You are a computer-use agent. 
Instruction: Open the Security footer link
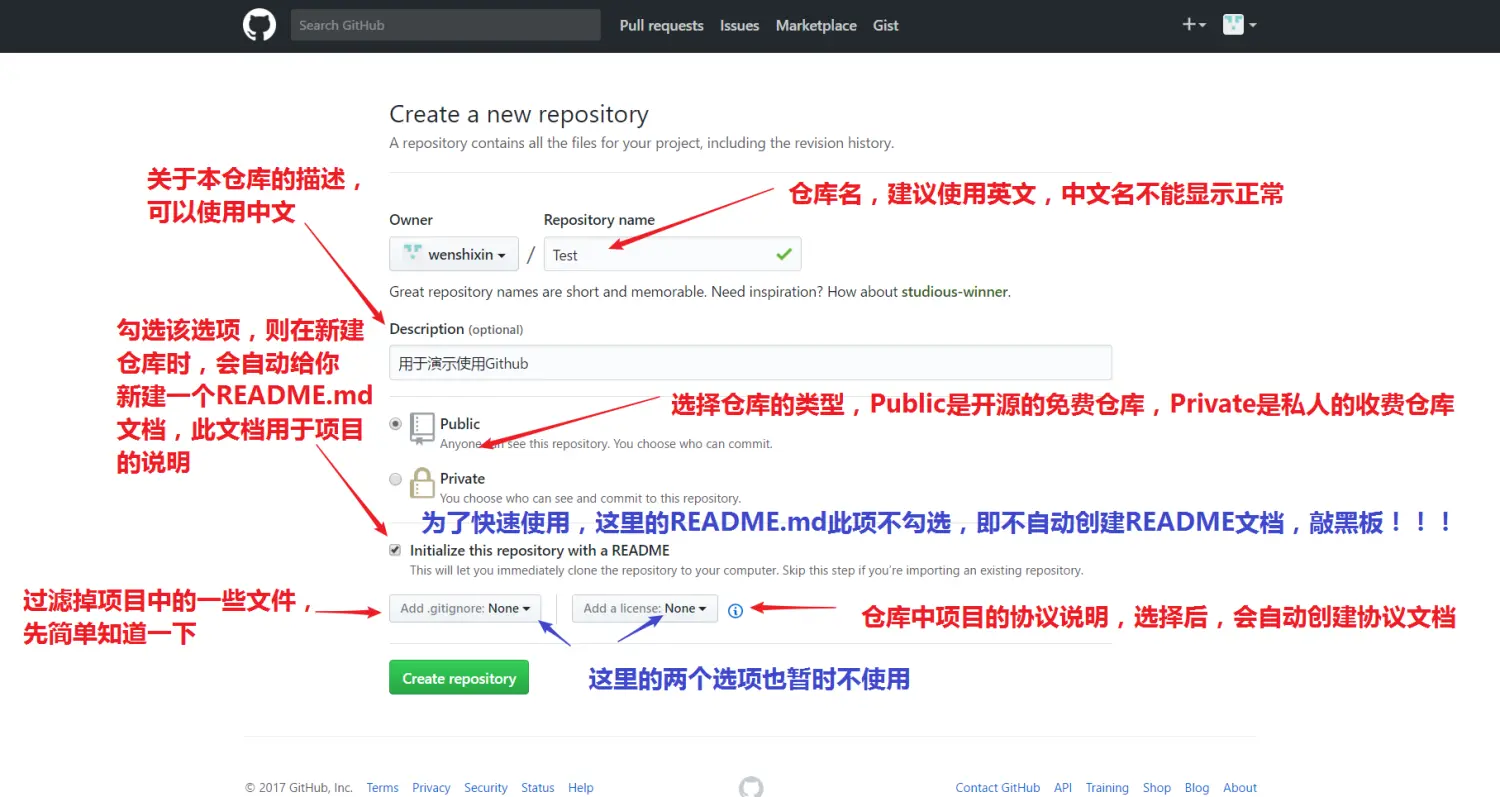(x=486, y=788)
